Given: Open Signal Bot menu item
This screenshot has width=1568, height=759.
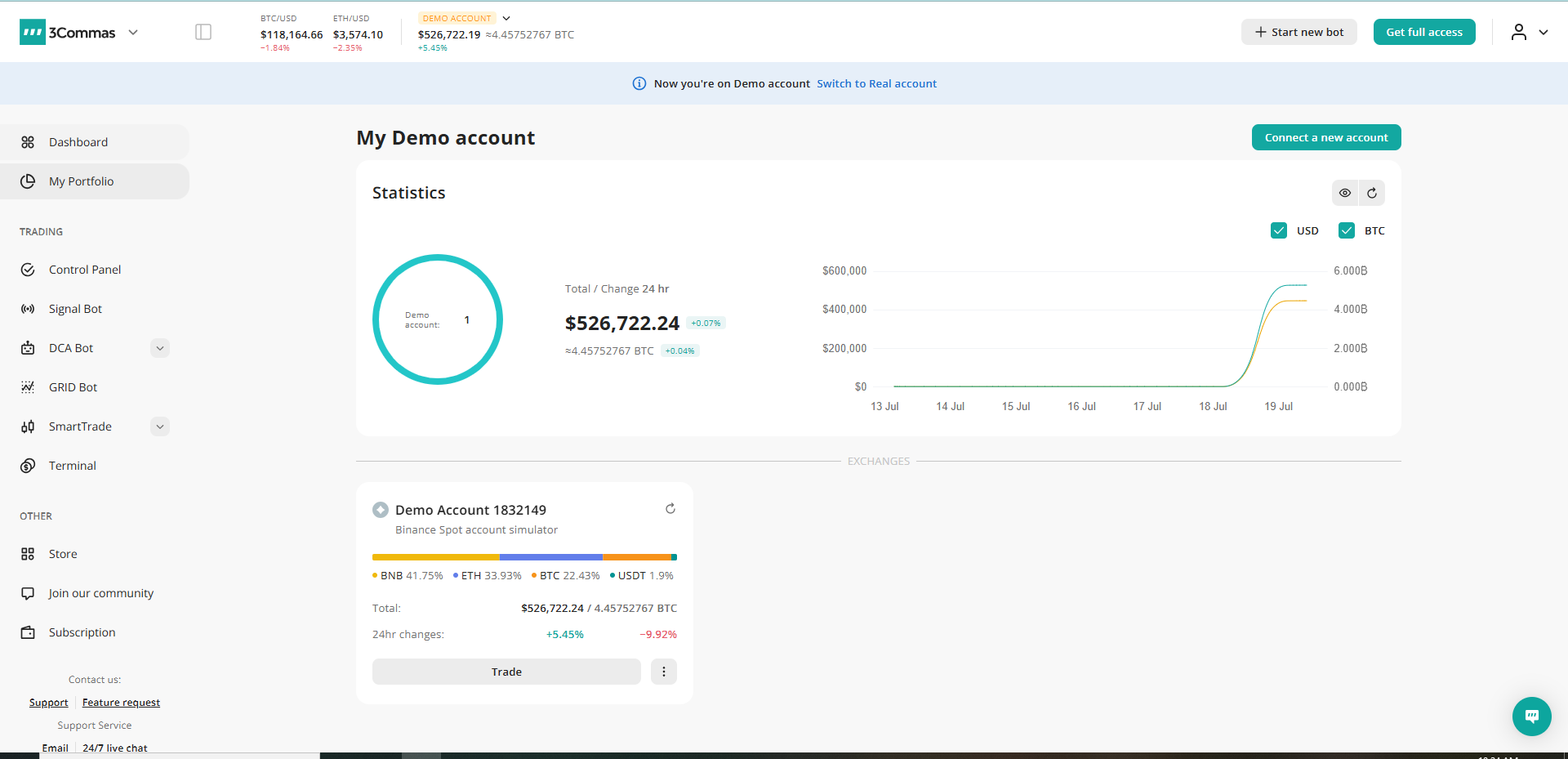Looking at the screenshot, I should point(75,309).
